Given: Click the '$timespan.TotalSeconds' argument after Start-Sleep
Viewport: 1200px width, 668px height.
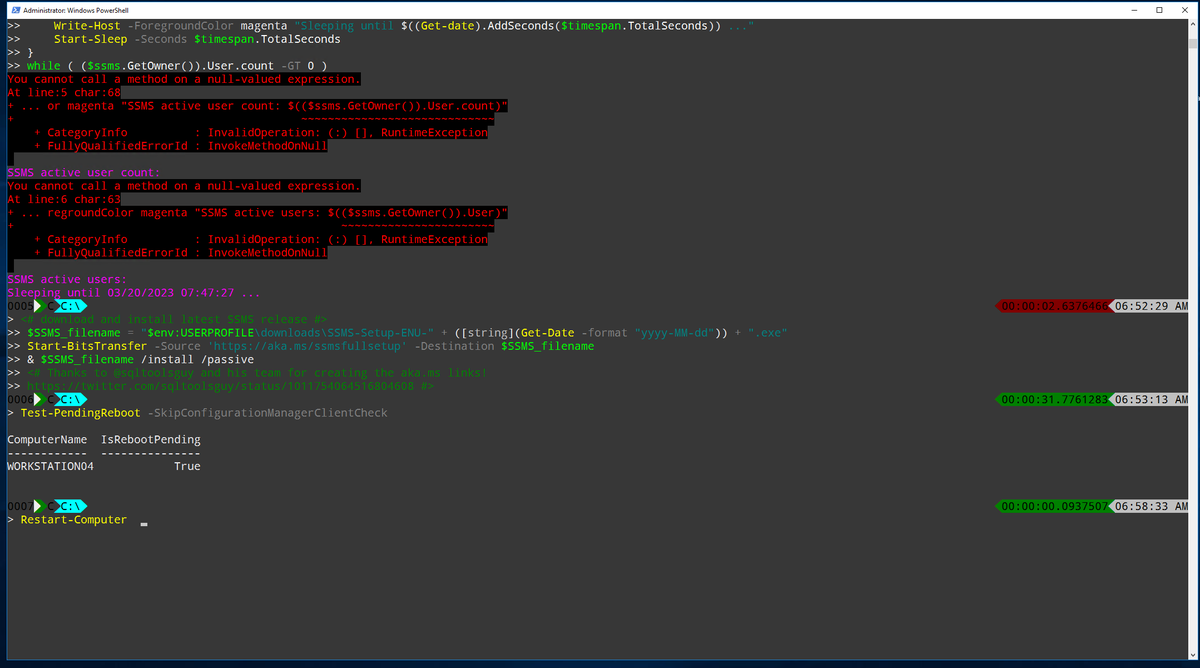Looking at the screenshot, I should (267, 39).
